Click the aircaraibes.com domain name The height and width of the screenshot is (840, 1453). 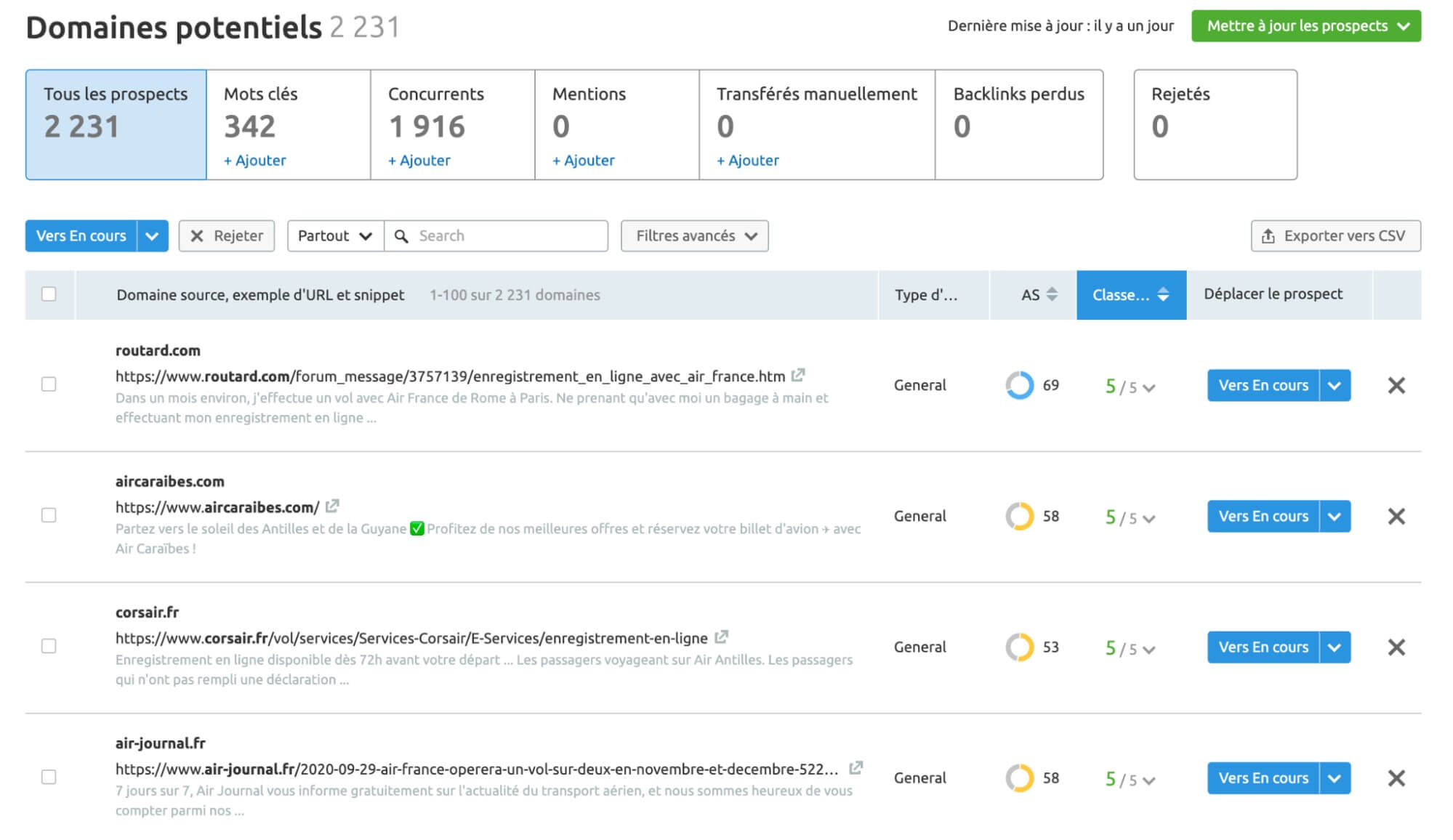click(x=170, y=481)
